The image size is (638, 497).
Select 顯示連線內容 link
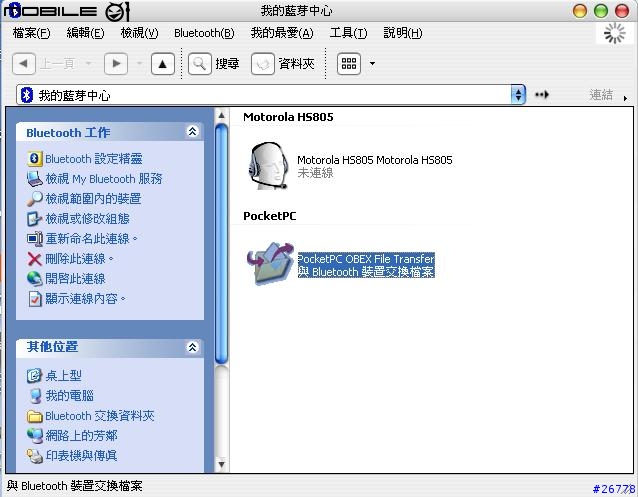(85, 298)
